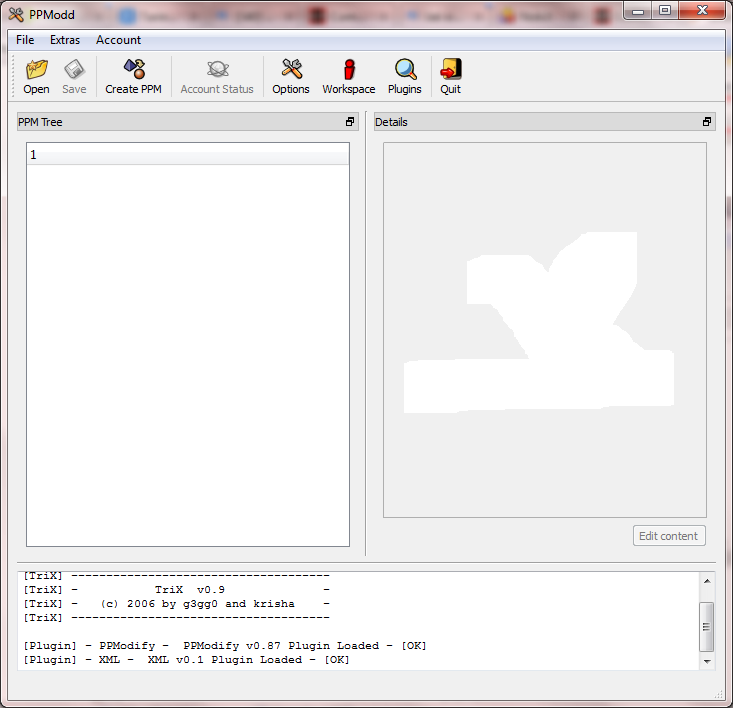Click the PPM Tree panel title bar
The image size is (733, 708).
187,122
